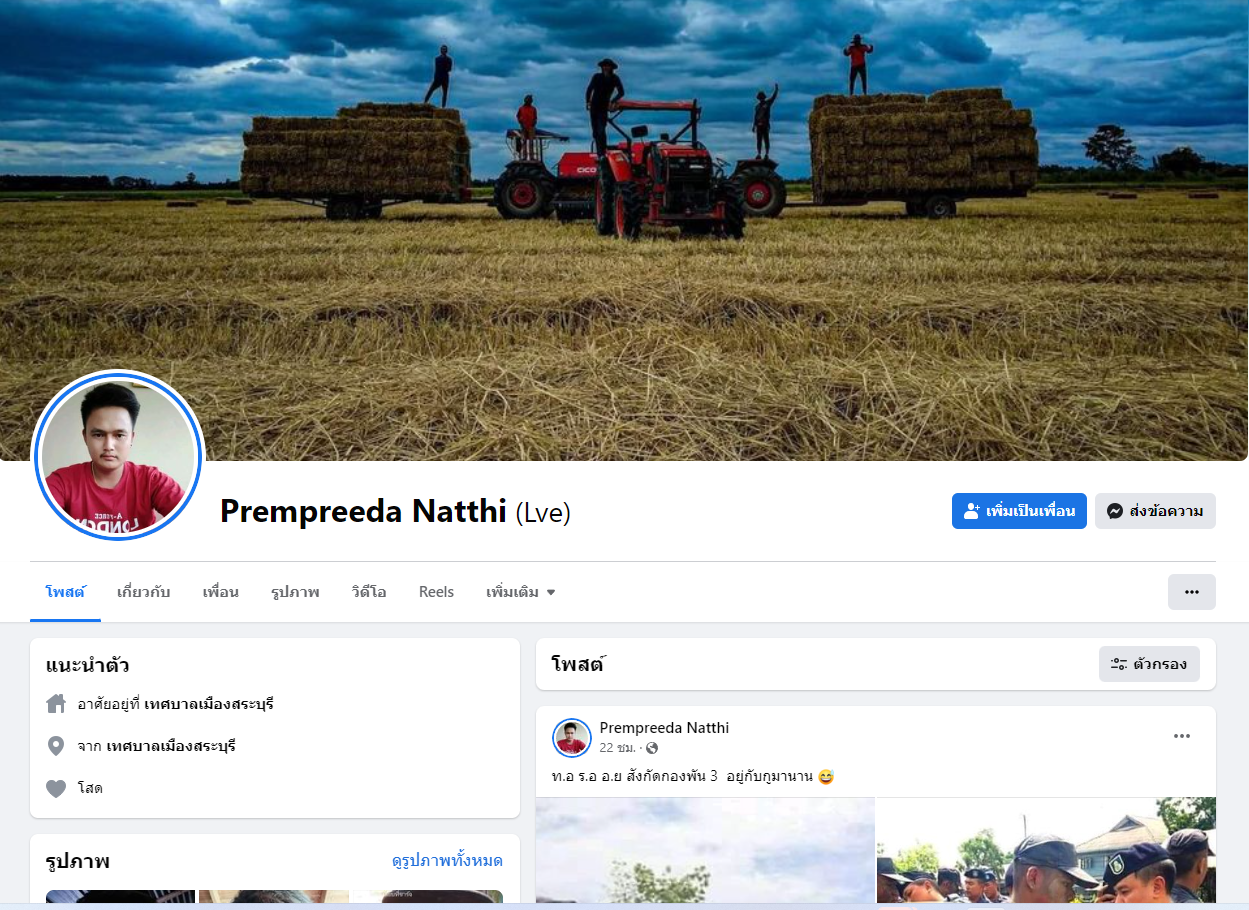Switch to the เกี่ยวกับ tab
This screenshot has height=910, width=1249.
[143, 592]
